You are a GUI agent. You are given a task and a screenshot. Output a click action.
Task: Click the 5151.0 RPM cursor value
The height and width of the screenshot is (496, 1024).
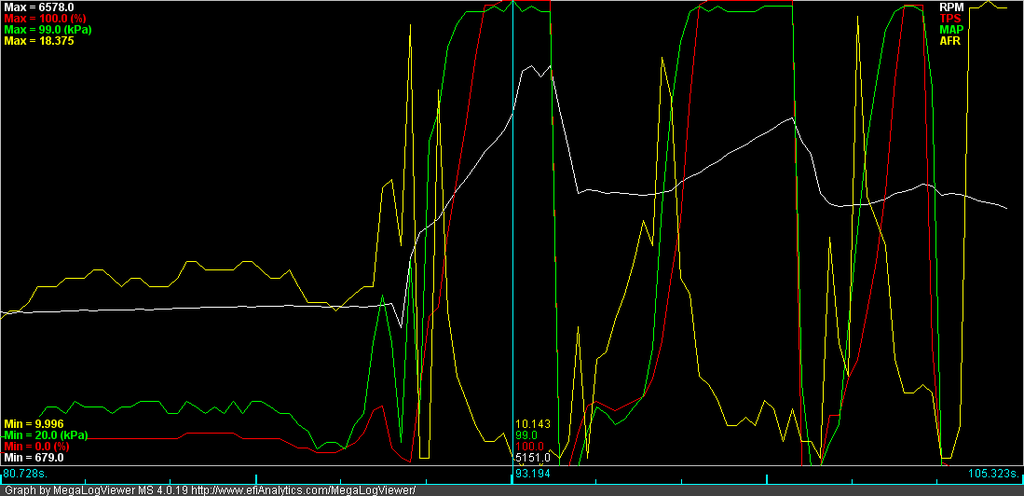[531, 457]
